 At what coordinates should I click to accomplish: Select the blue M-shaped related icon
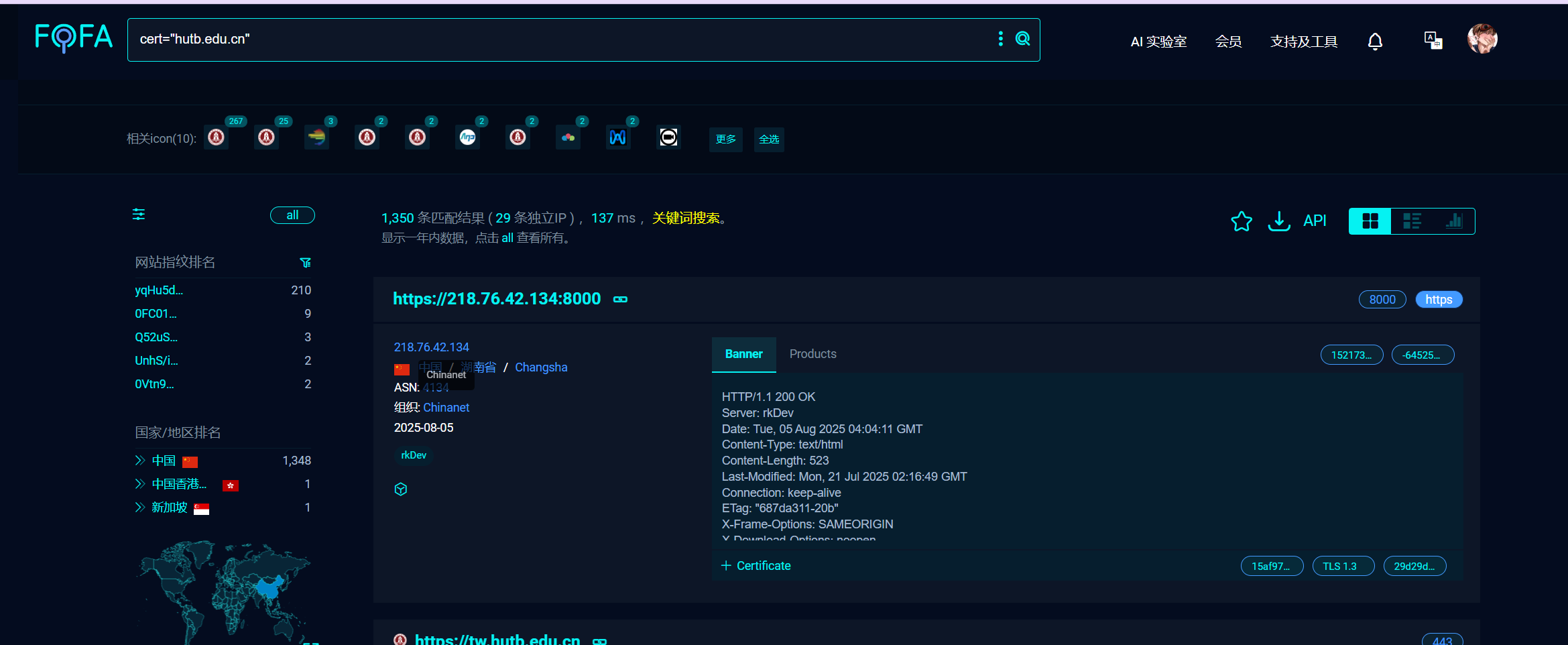pos(618,137)
